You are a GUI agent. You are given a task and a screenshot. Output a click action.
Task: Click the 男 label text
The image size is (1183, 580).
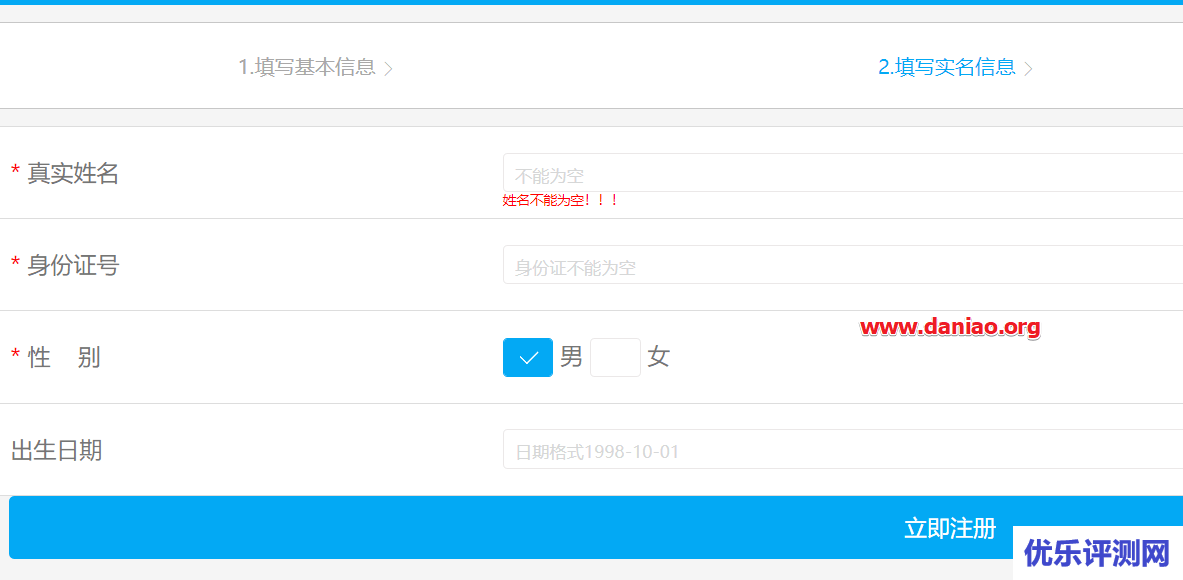(x=571, y=357)
